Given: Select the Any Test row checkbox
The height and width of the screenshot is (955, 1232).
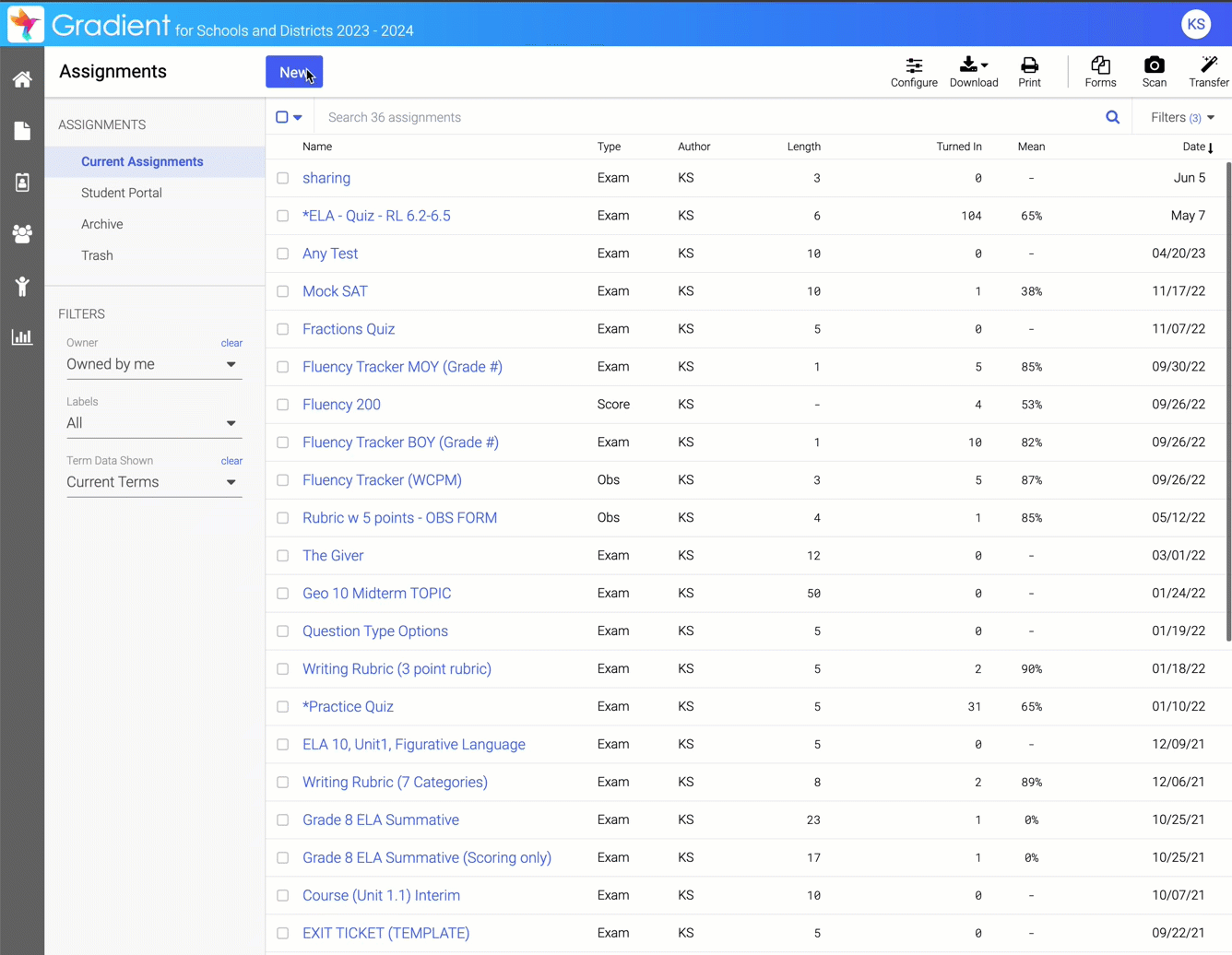Looking at the screenshot, I should pyautogui.click(x=283, y=253).
